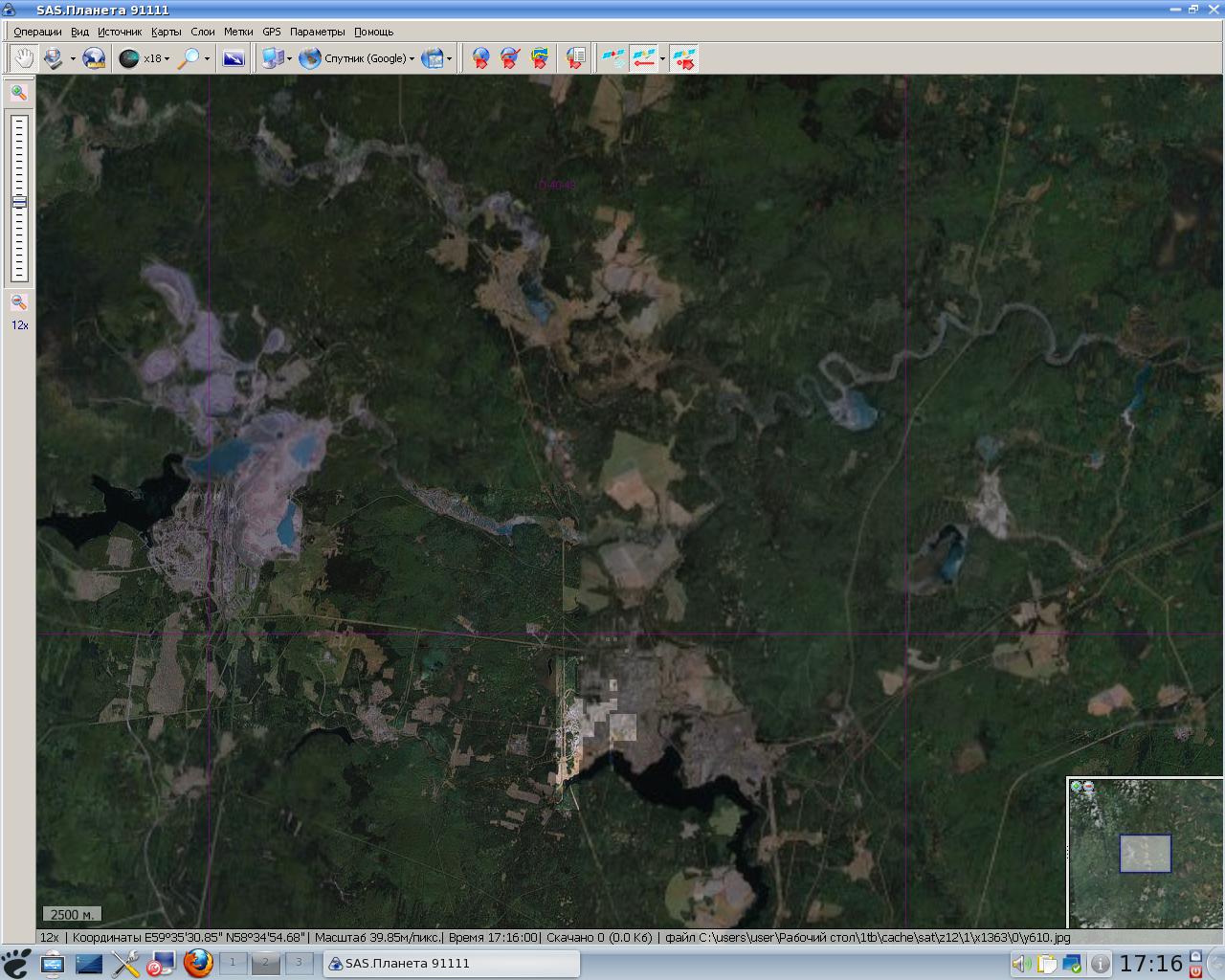This screenshot has height=980, width=1225.
Task: Toggle center map on GPS position
Action: click(684, 58)
